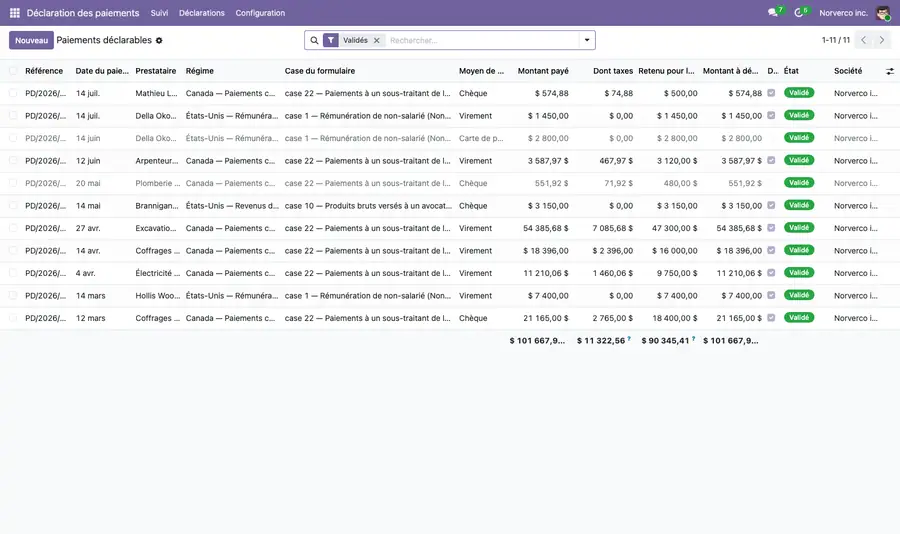Check the Mathieu L... row checkbox

[13, 93]
